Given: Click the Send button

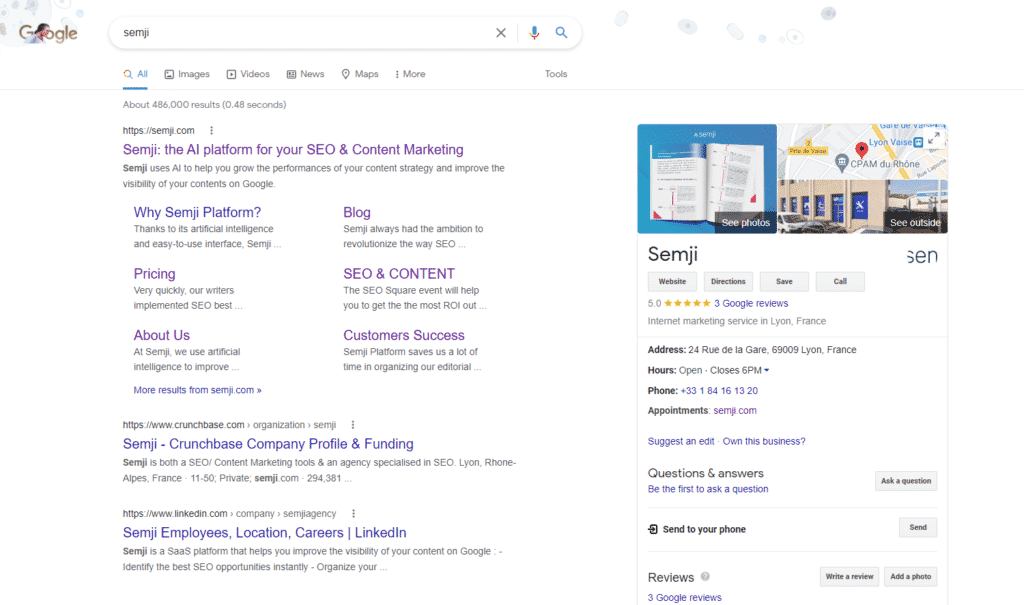Looking at the screenshot, I should 918,527.
